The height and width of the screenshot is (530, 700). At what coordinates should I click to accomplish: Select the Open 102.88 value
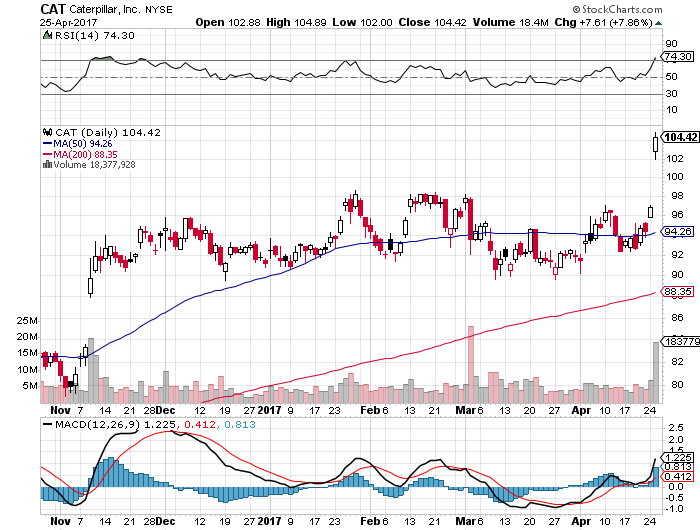pyautogui.click(x=228, y=22)
